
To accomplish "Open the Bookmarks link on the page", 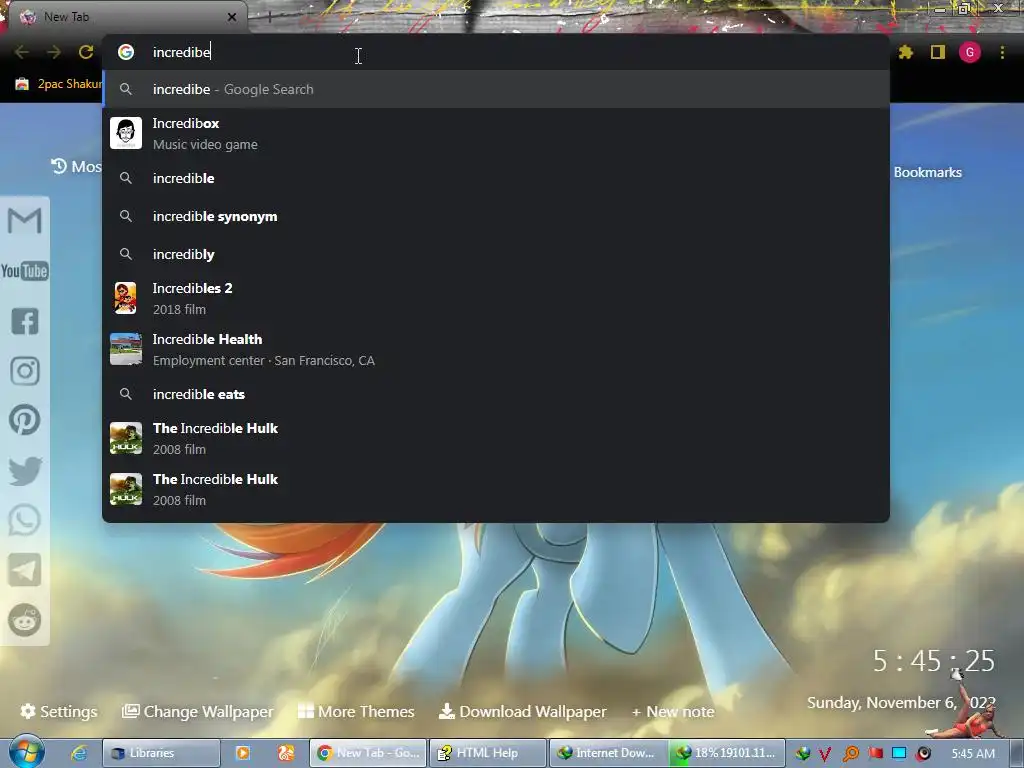I will pos(927,172).
